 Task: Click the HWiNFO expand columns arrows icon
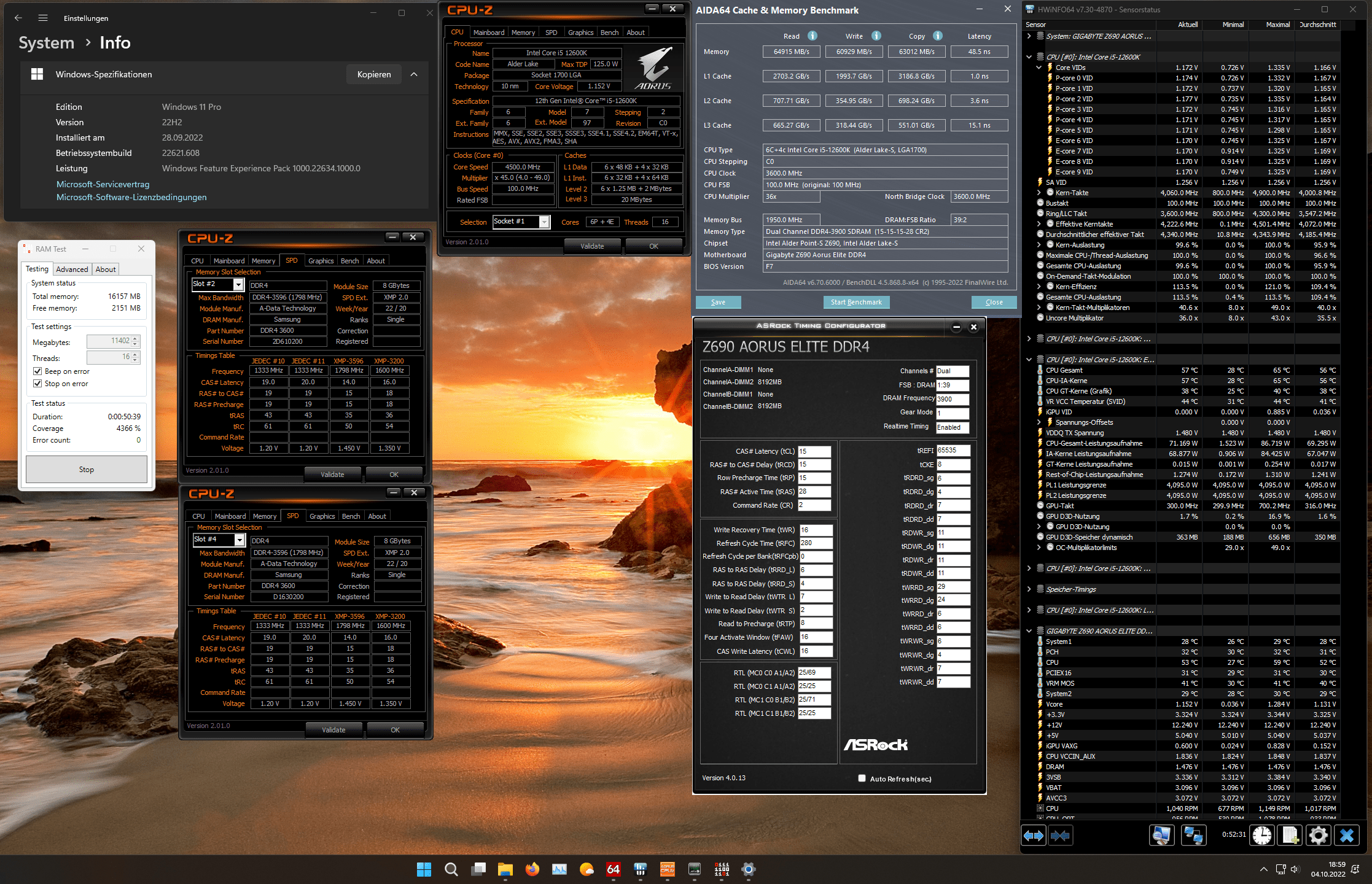pos(1034,836)
